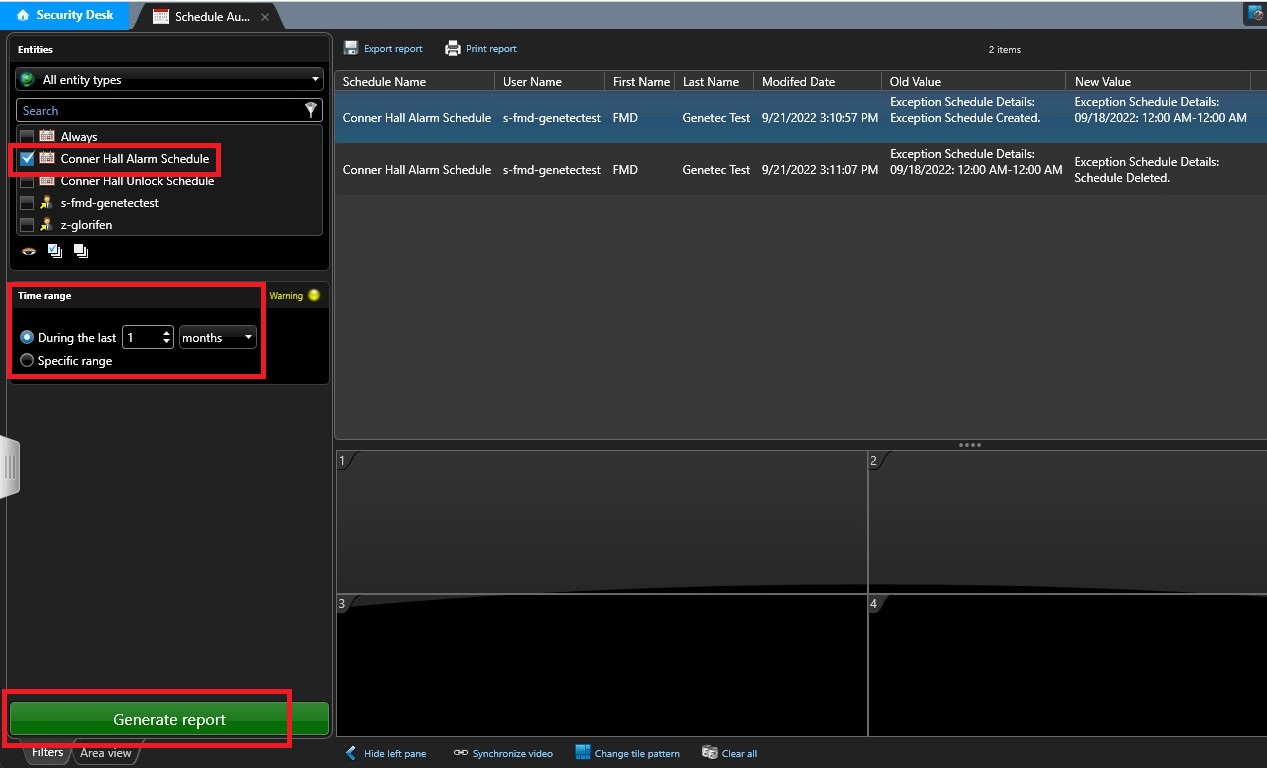Open the Security Desk home tab
The height and width of the screenshot is (768, 1267).
(64, 15)
